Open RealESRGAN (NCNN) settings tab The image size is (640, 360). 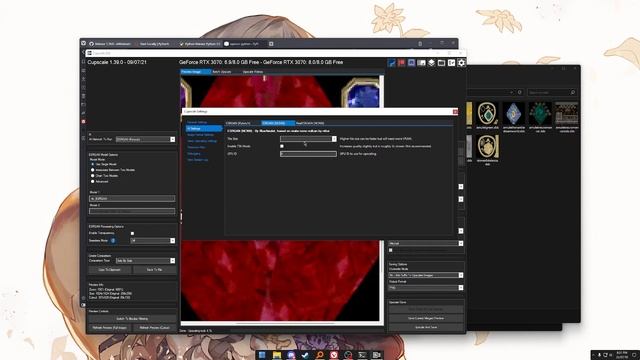(310, 123)
